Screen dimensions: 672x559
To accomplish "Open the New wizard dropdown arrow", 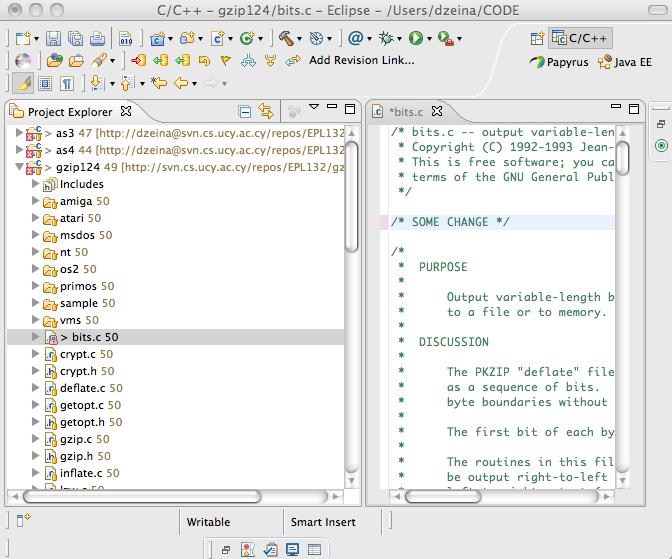I will (x=36, y=39).
